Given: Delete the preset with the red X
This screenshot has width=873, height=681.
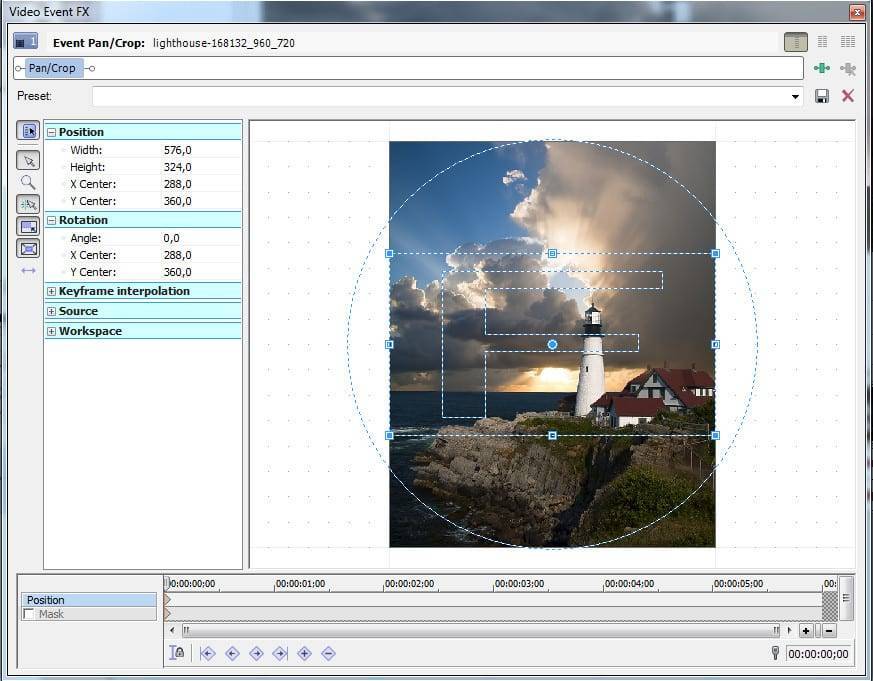Looking at the screenshot, I should pyautogui.click(x=848, y=96).
